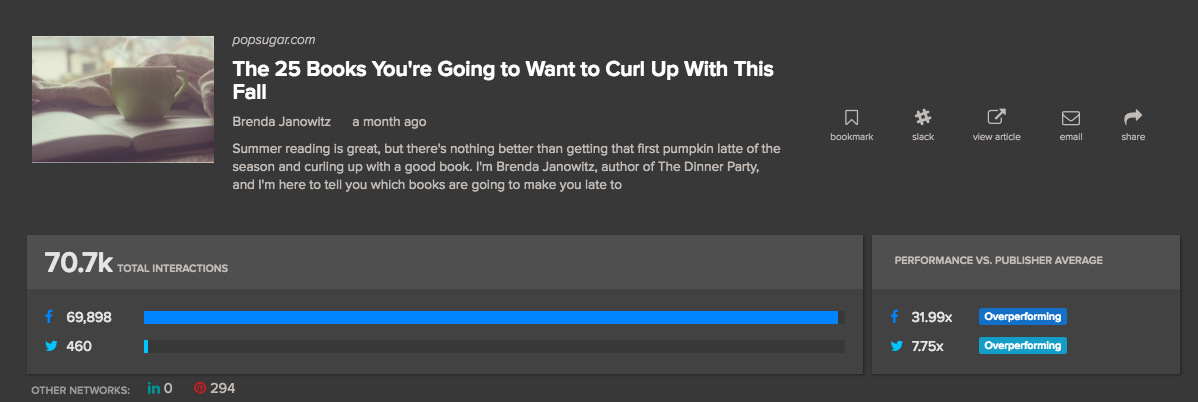
Task: Click the email envelope icon
Action: pos(1070,117)
